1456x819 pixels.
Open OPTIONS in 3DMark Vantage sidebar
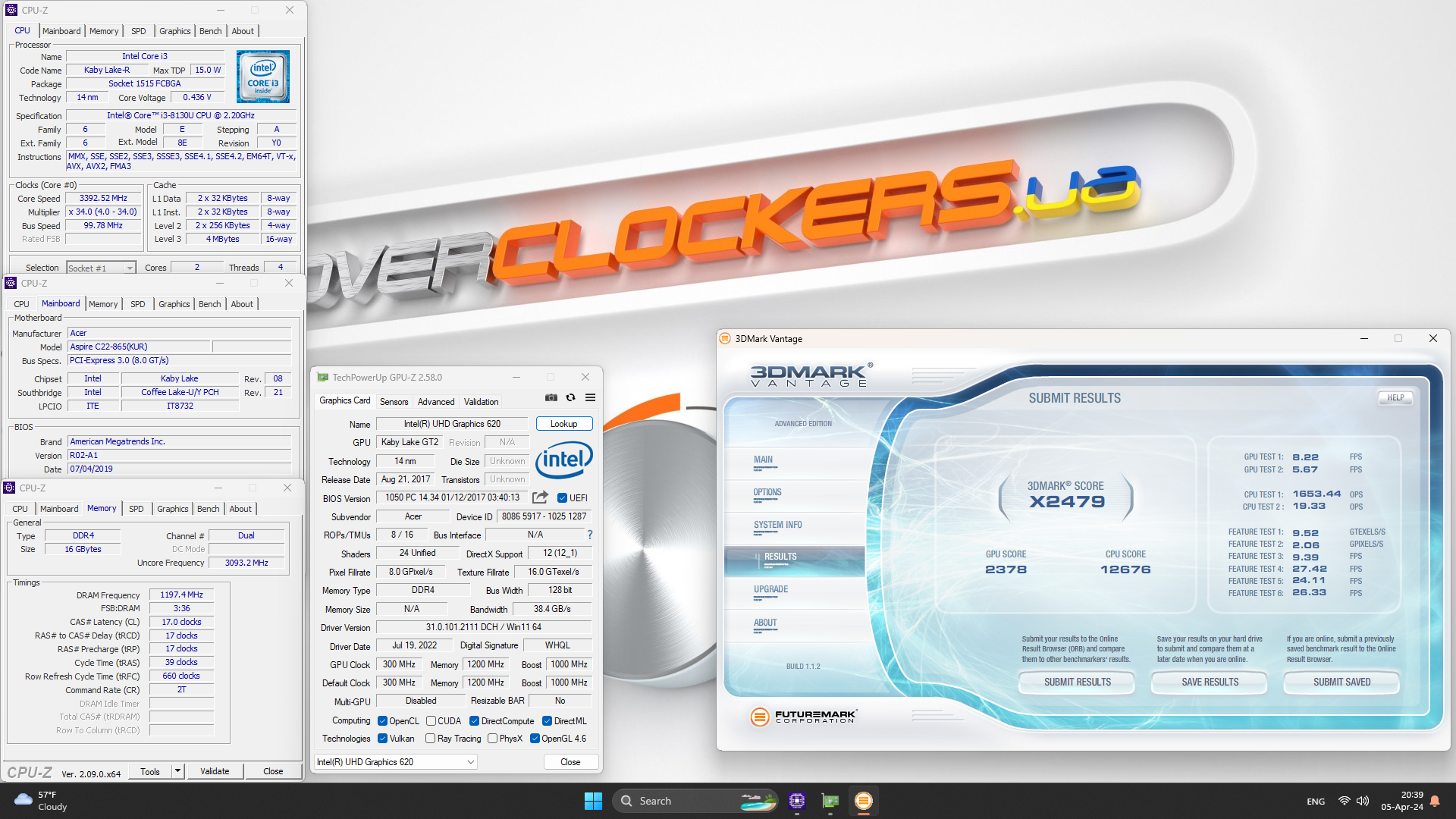coord(767,492)
